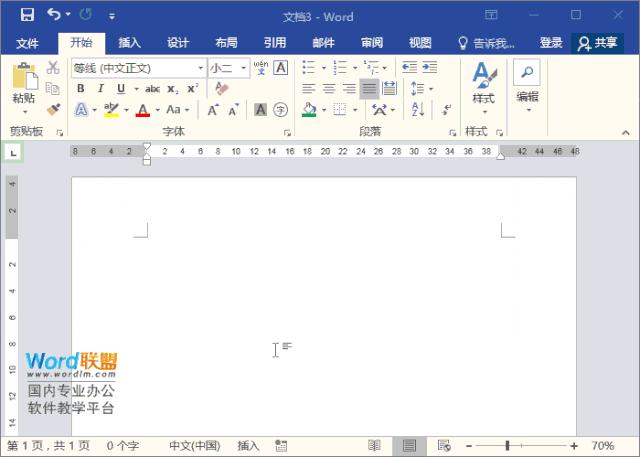Click the Save icon in the title bar
The height and width of the screenshot is (457, 640).
point(27,15)
